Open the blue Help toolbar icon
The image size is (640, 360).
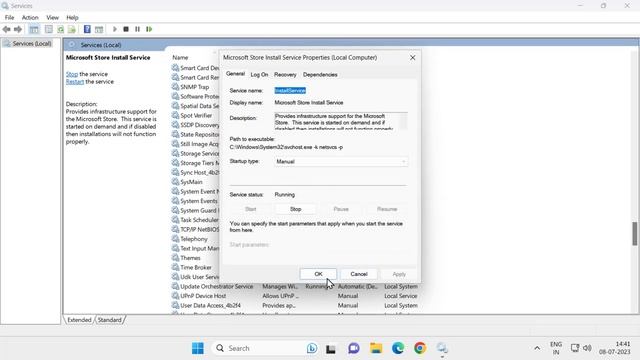click(x=87, y=29)
